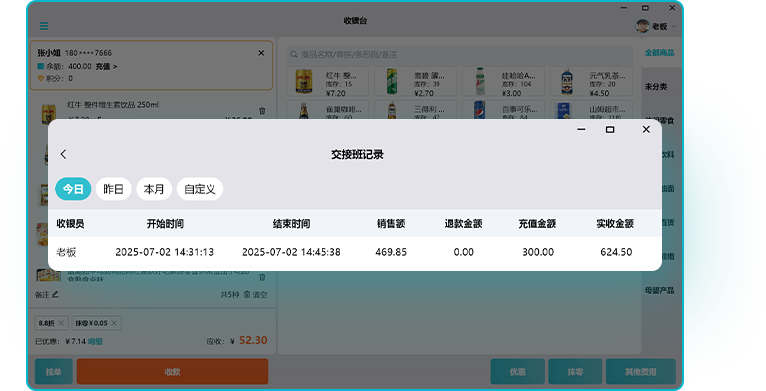Viewport: 766px width, 391px height.
Task: Select the 娃哈哈 product card
Action: 503,82
